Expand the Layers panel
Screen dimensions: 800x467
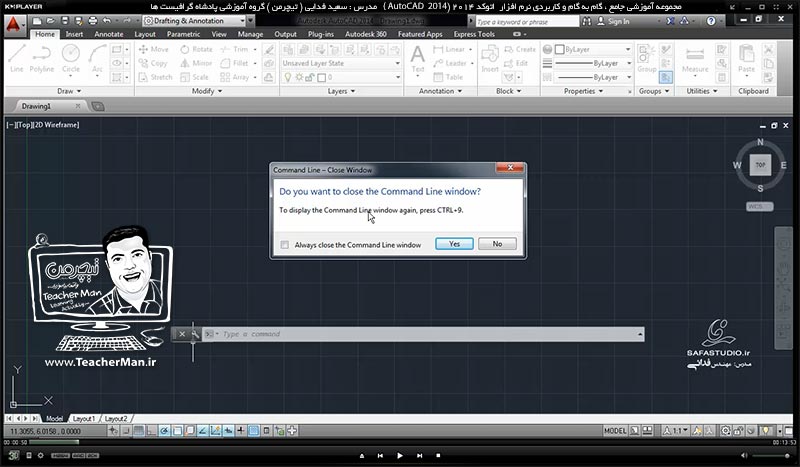(341, 91)
